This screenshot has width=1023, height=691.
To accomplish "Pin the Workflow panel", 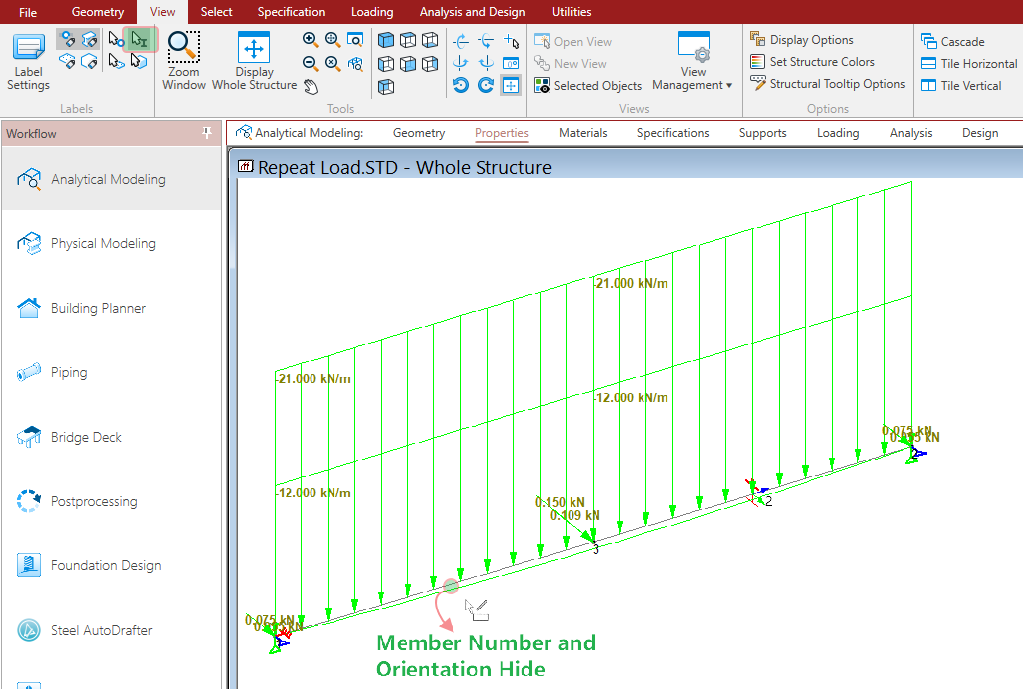I will pos(207,133).
